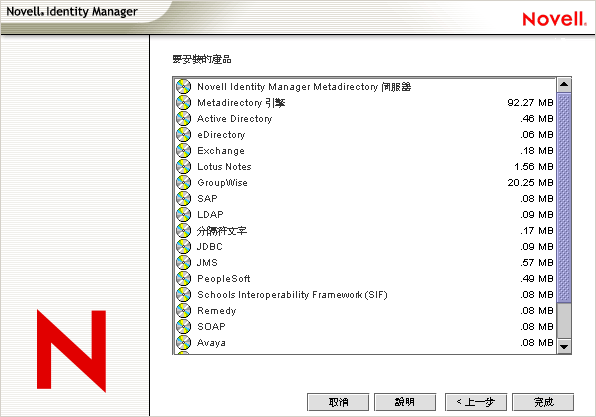
Task: Select the Exchange list entry
Action: (365, 151)
